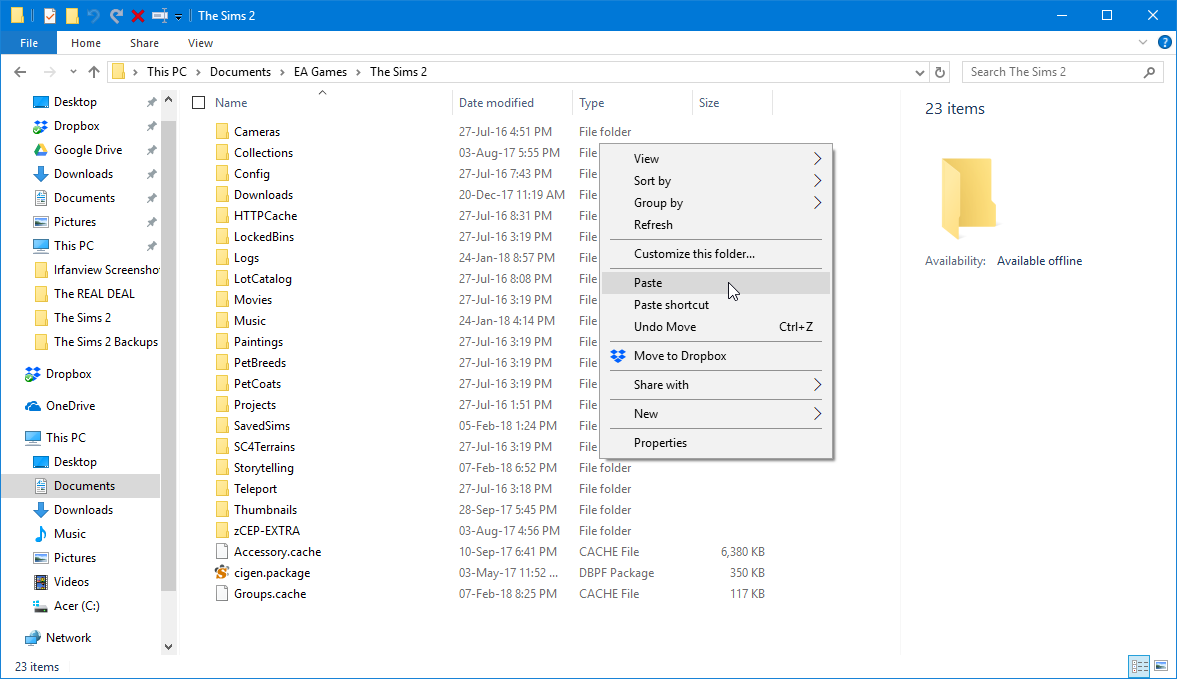
Task: Click Documents in the breadcrumb path
Action: (x=240, y=72)
